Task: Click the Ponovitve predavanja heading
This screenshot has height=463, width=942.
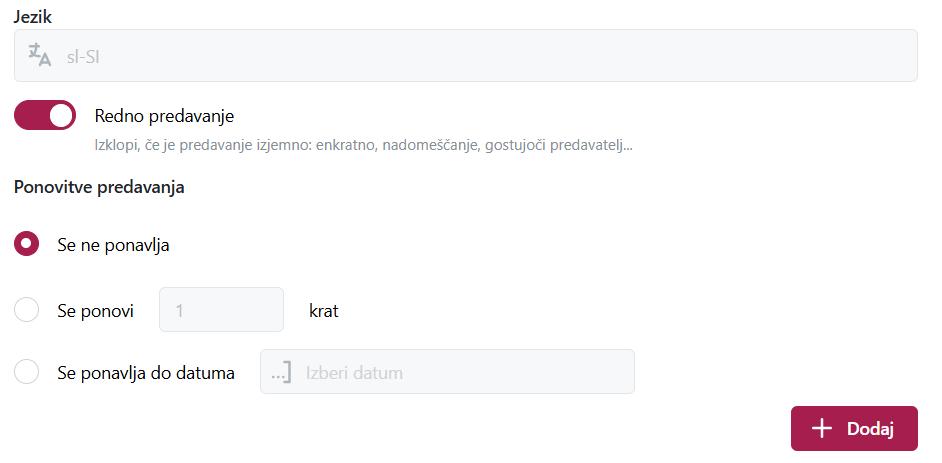Action: (x=99, y=187)
